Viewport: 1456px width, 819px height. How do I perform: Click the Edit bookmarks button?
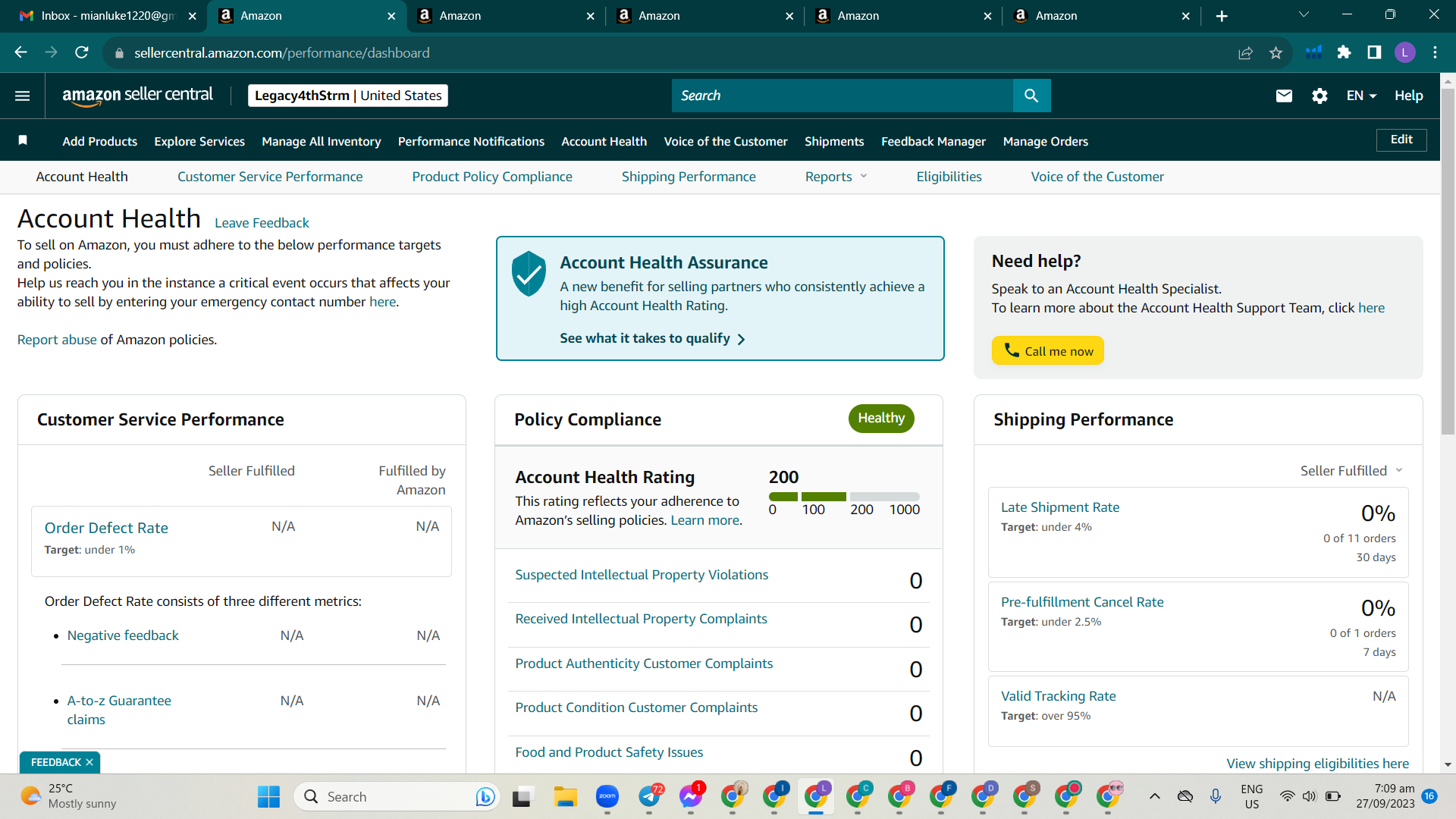tap(1401, 140)
